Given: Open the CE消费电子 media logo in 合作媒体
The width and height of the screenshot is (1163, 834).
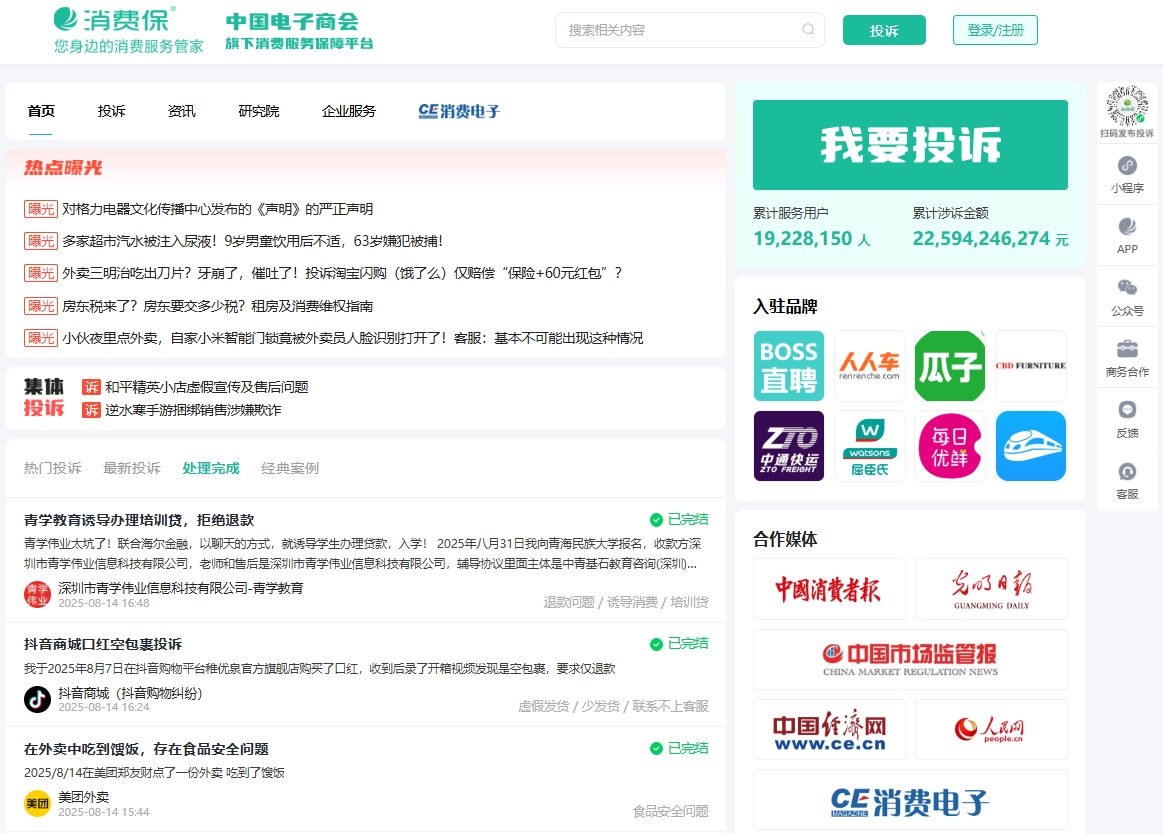Looking at the screenshot, I should tap(910, 800).
